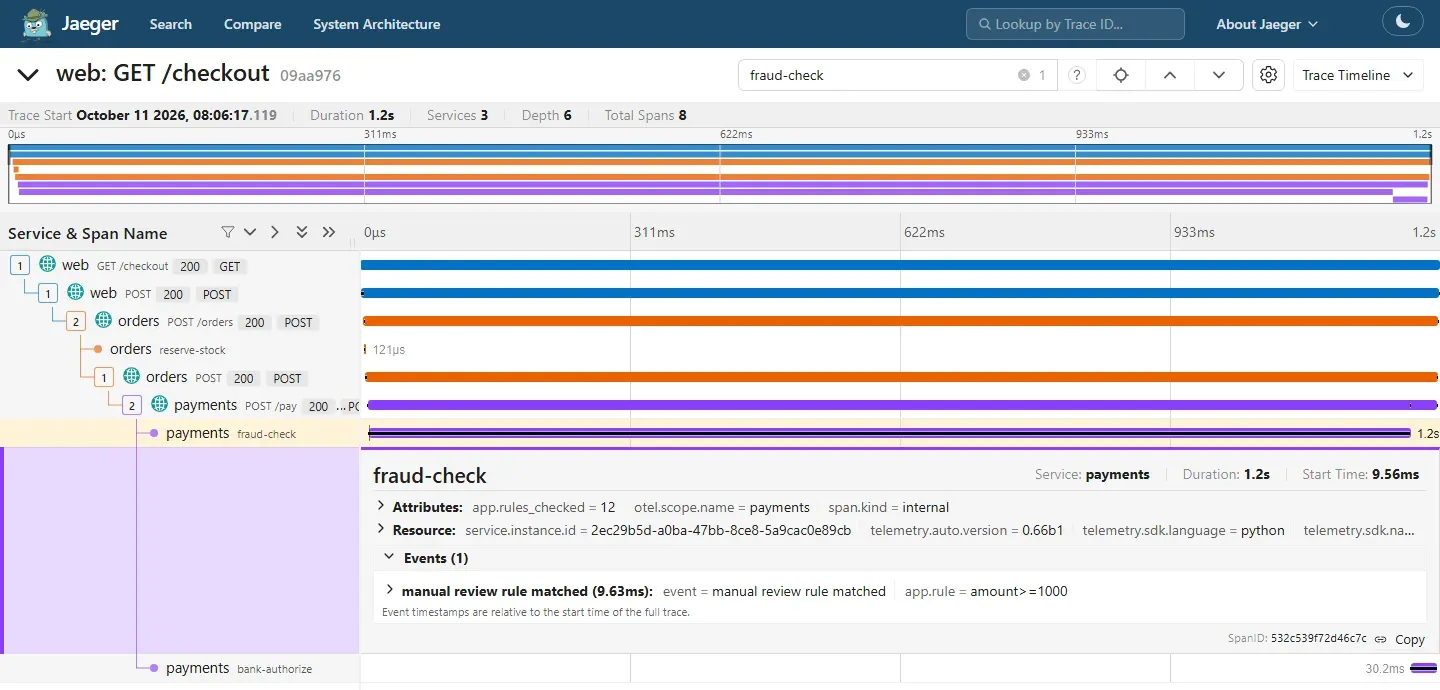Open the Trace Timeline view dropdown

pos(1358,75)
